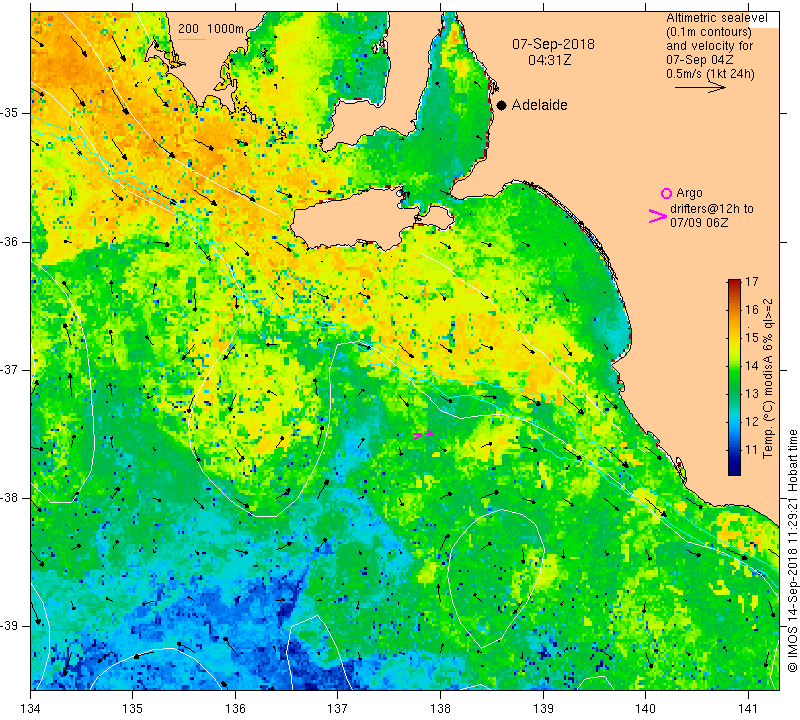Click the 136 longitude axis label
This screenshot has height=720, width=800.
click(235, 709)
